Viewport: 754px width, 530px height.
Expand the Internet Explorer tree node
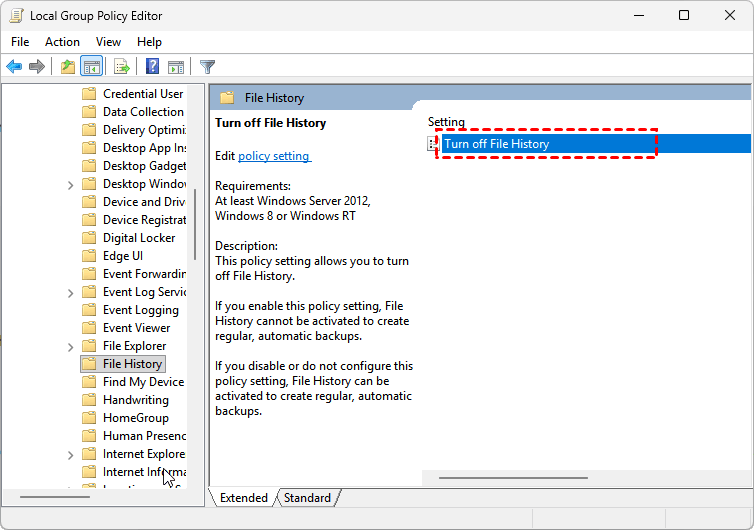70,454
